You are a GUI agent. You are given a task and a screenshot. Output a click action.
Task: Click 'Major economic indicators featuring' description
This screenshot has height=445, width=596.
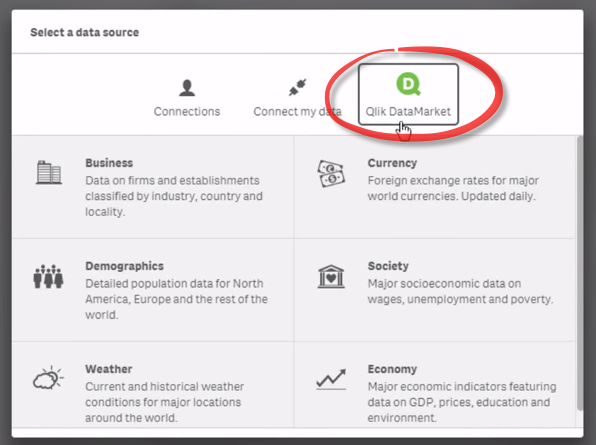tap(462, 386)
